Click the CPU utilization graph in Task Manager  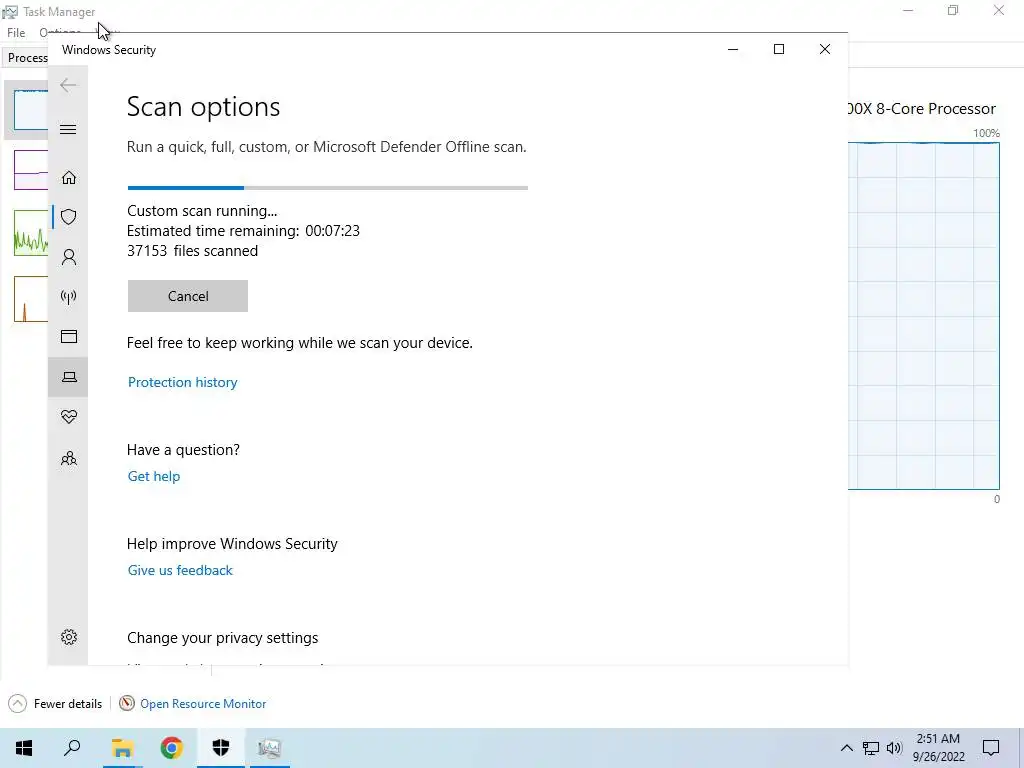[923, 315]
